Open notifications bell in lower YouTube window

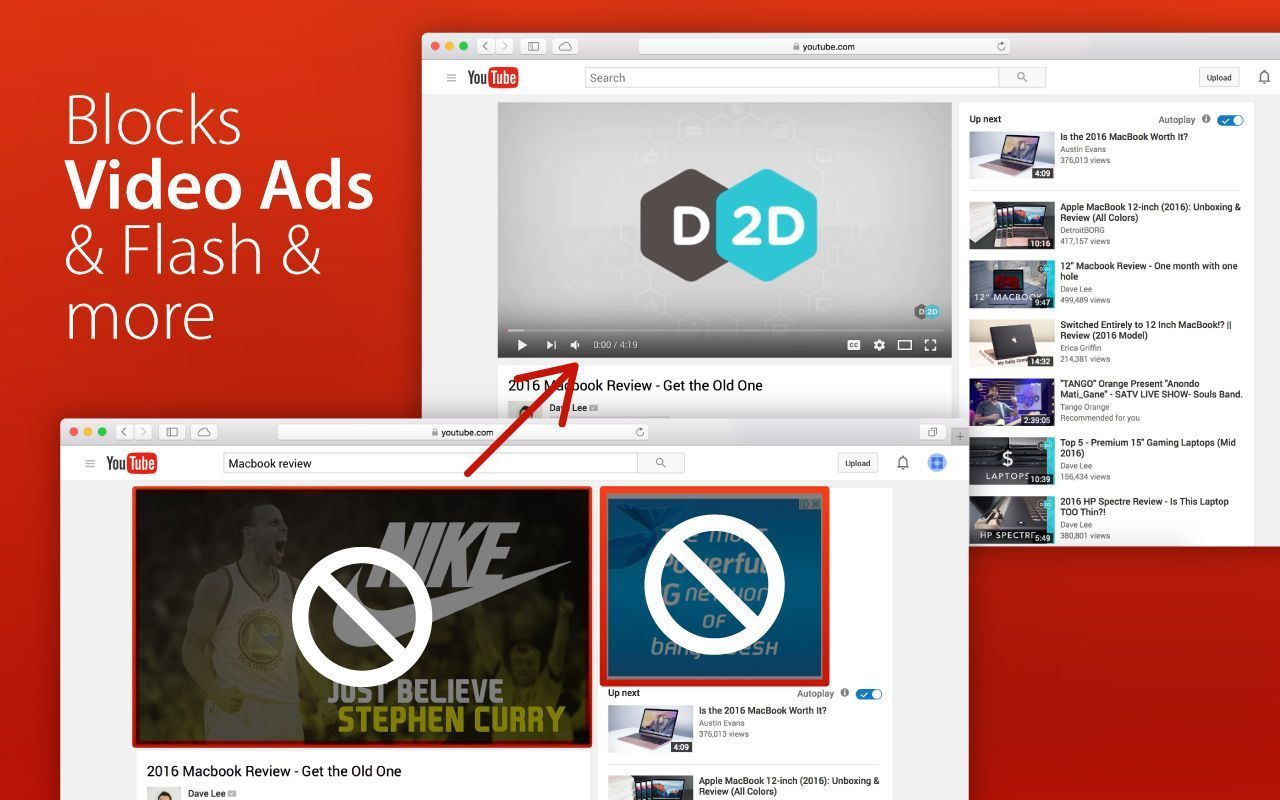[x=903, y=463]
